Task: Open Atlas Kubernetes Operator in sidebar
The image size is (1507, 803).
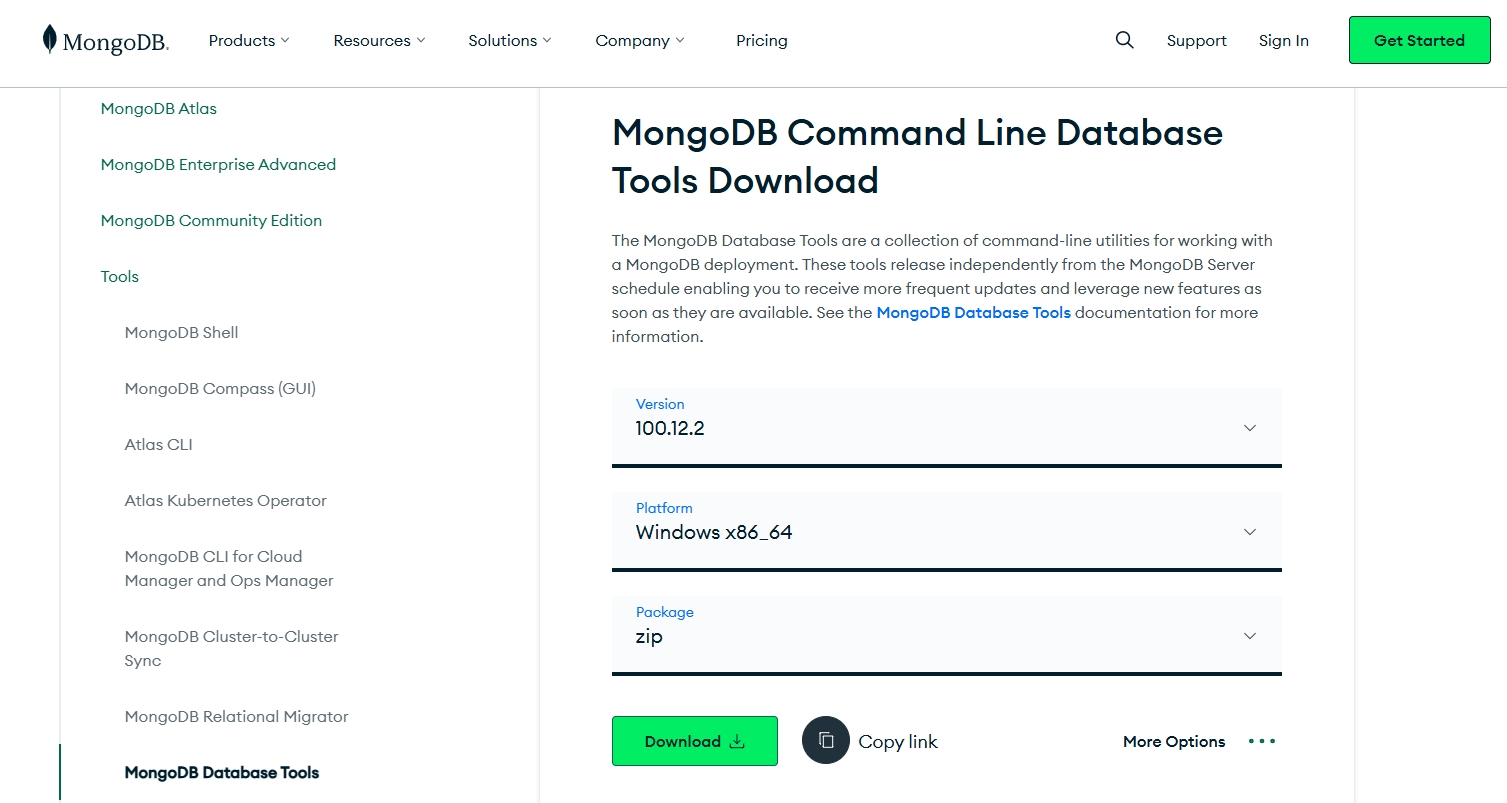Action: 225,500
